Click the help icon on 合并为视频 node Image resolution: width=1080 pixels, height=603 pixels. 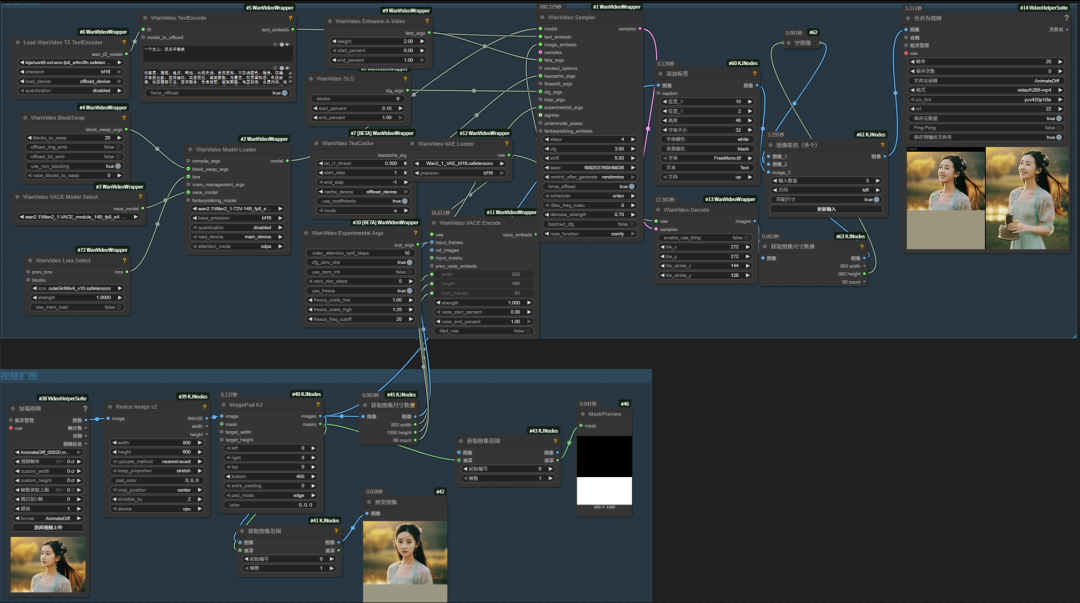click(x=1065, y=18)
